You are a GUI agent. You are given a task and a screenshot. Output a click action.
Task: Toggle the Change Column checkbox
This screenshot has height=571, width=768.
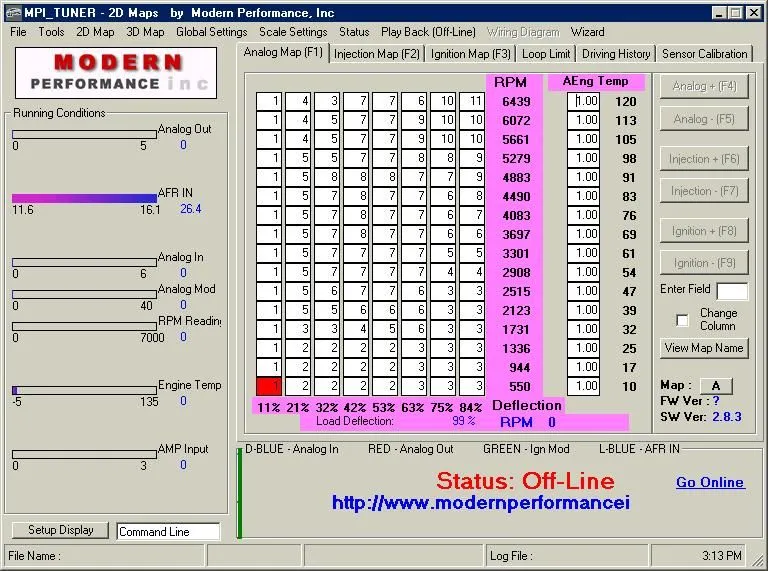pyautogui.click(x=683, y=320)
